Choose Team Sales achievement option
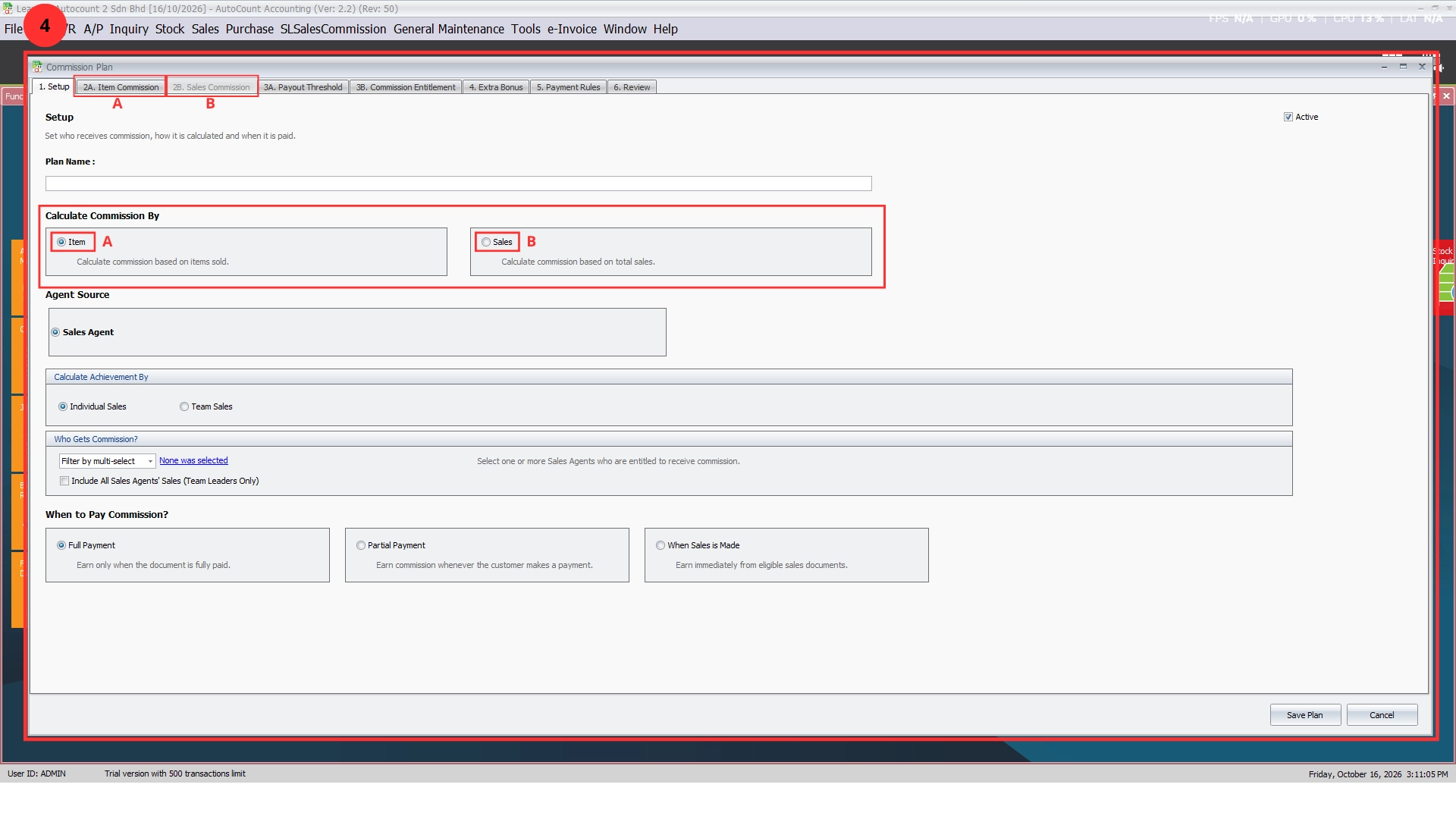Screen dimensions: 1456x819 coord(184,406)
